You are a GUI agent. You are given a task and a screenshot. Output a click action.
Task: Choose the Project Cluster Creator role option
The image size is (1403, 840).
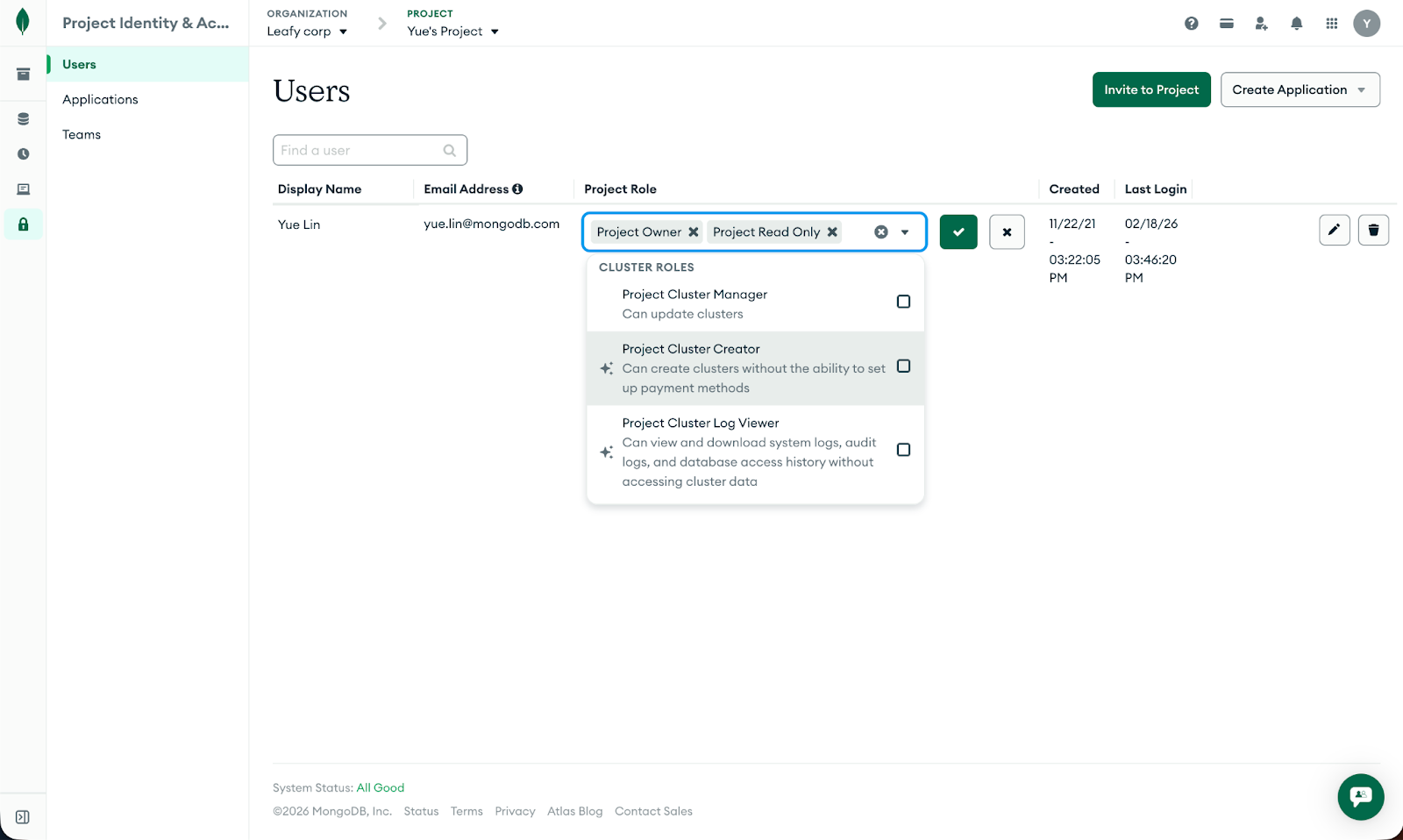click(755, 368)
